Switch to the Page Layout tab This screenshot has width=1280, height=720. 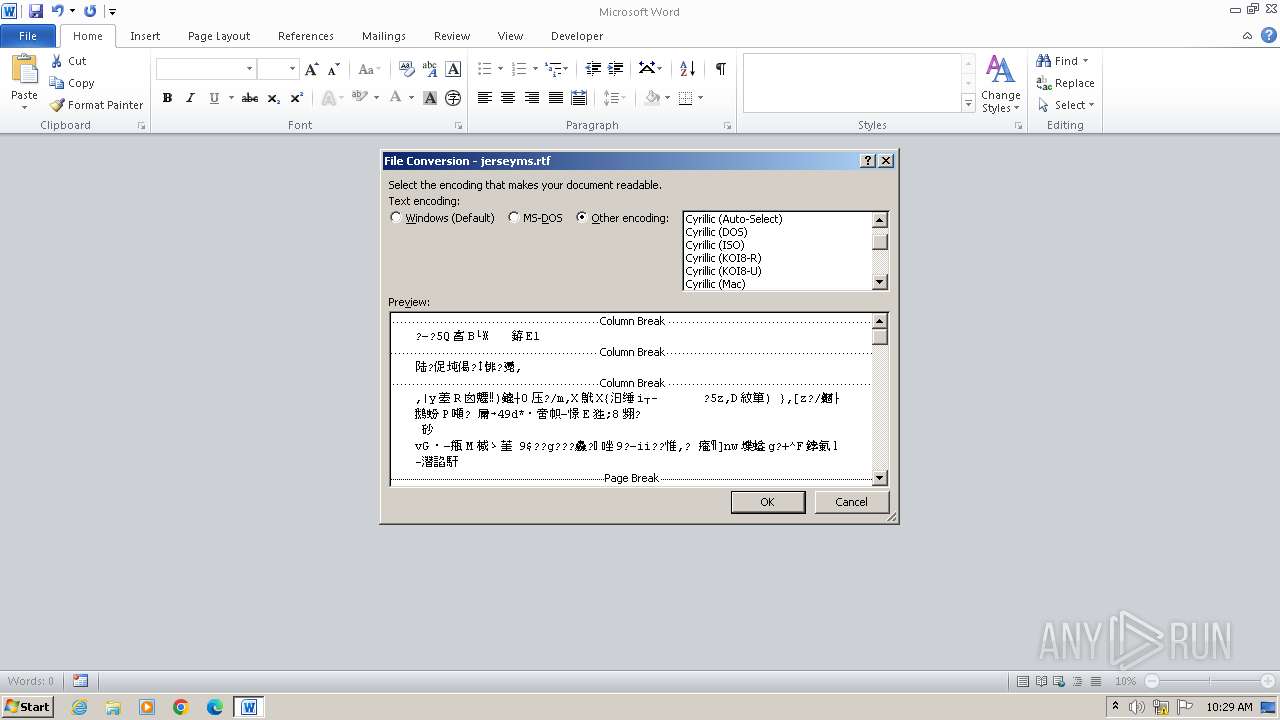tap(219, 36)
